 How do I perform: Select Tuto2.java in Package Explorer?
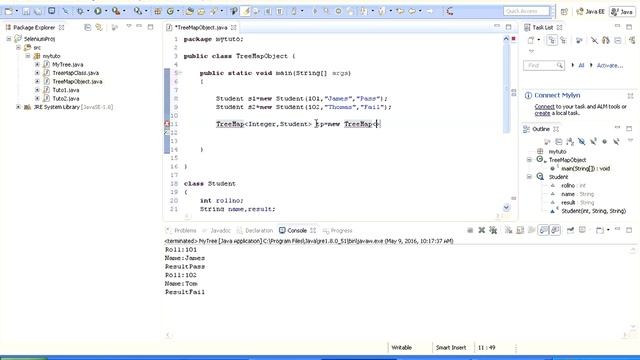(x=66, y=98)
